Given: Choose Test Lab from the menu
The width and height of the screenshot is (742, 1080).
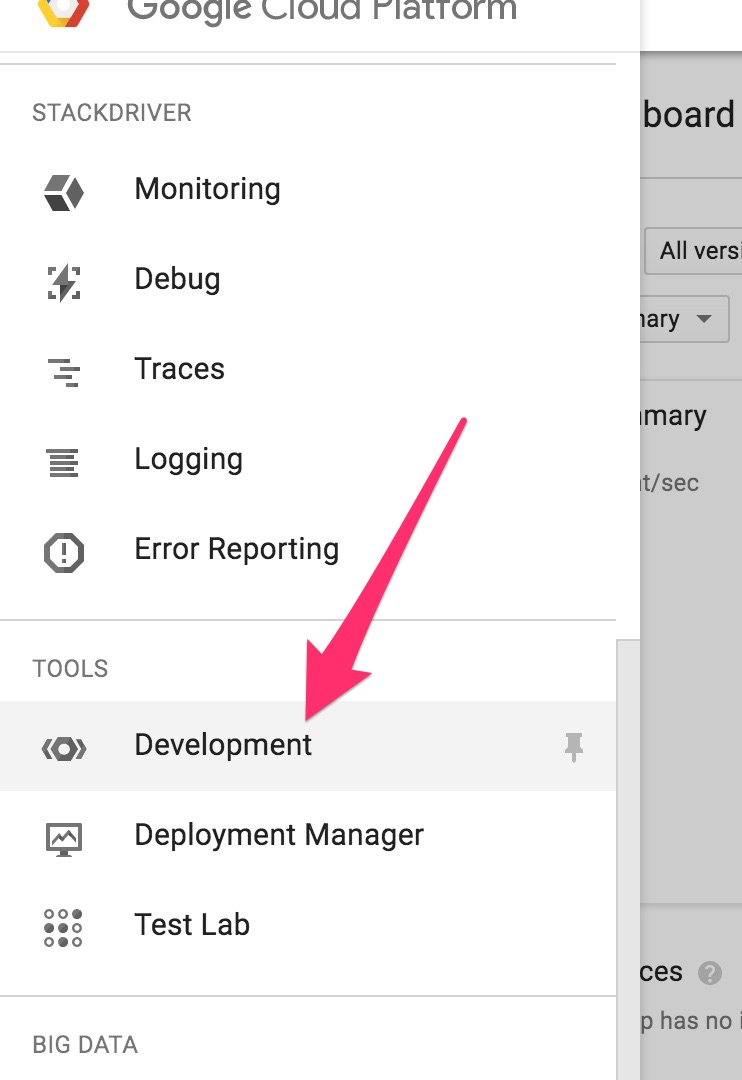Looking at the screenshot, I should [192, 925].
